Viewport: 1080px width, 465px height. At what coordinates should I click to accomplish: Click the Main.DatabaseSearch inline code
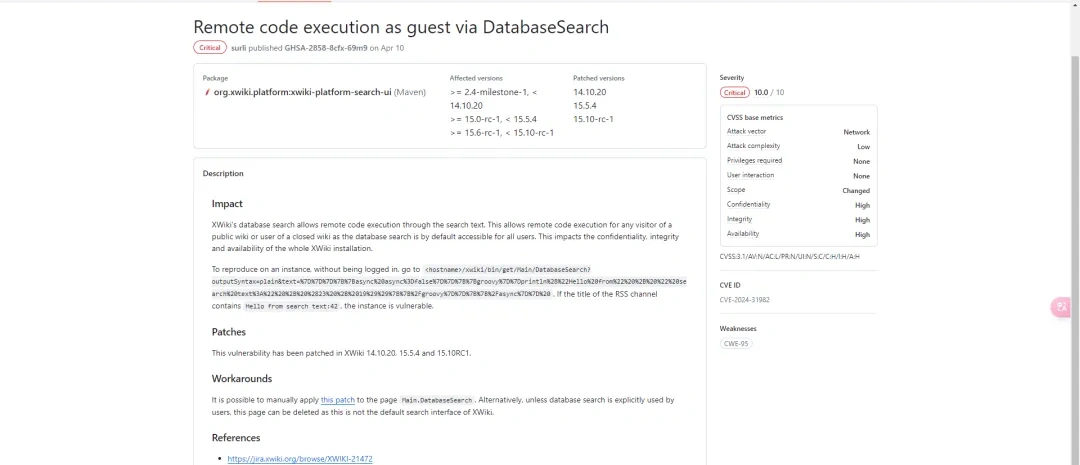pos(437,400)
